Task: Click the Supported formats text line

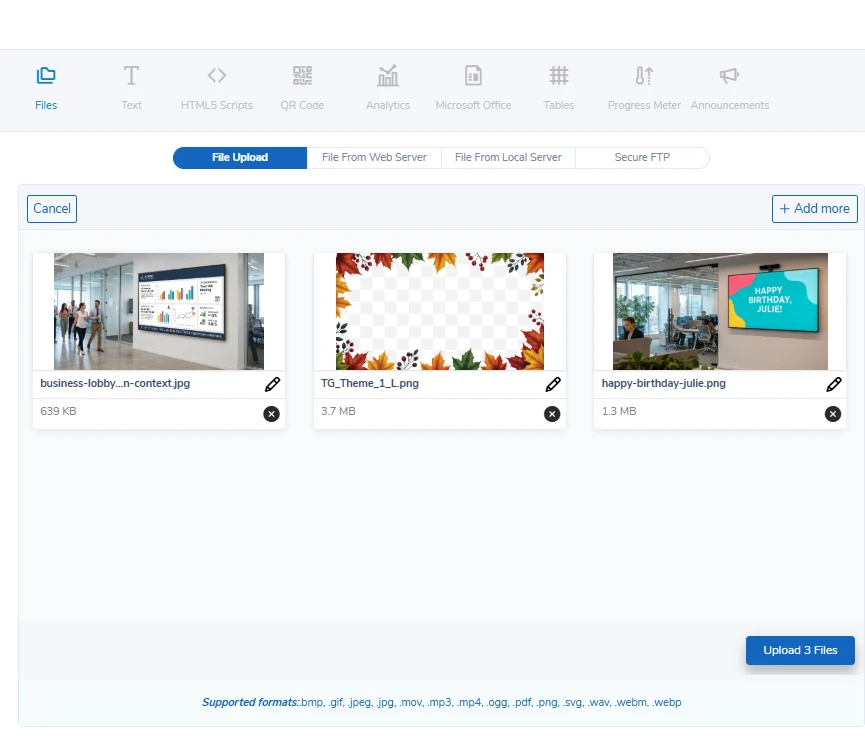Action: tap(441, 702)
